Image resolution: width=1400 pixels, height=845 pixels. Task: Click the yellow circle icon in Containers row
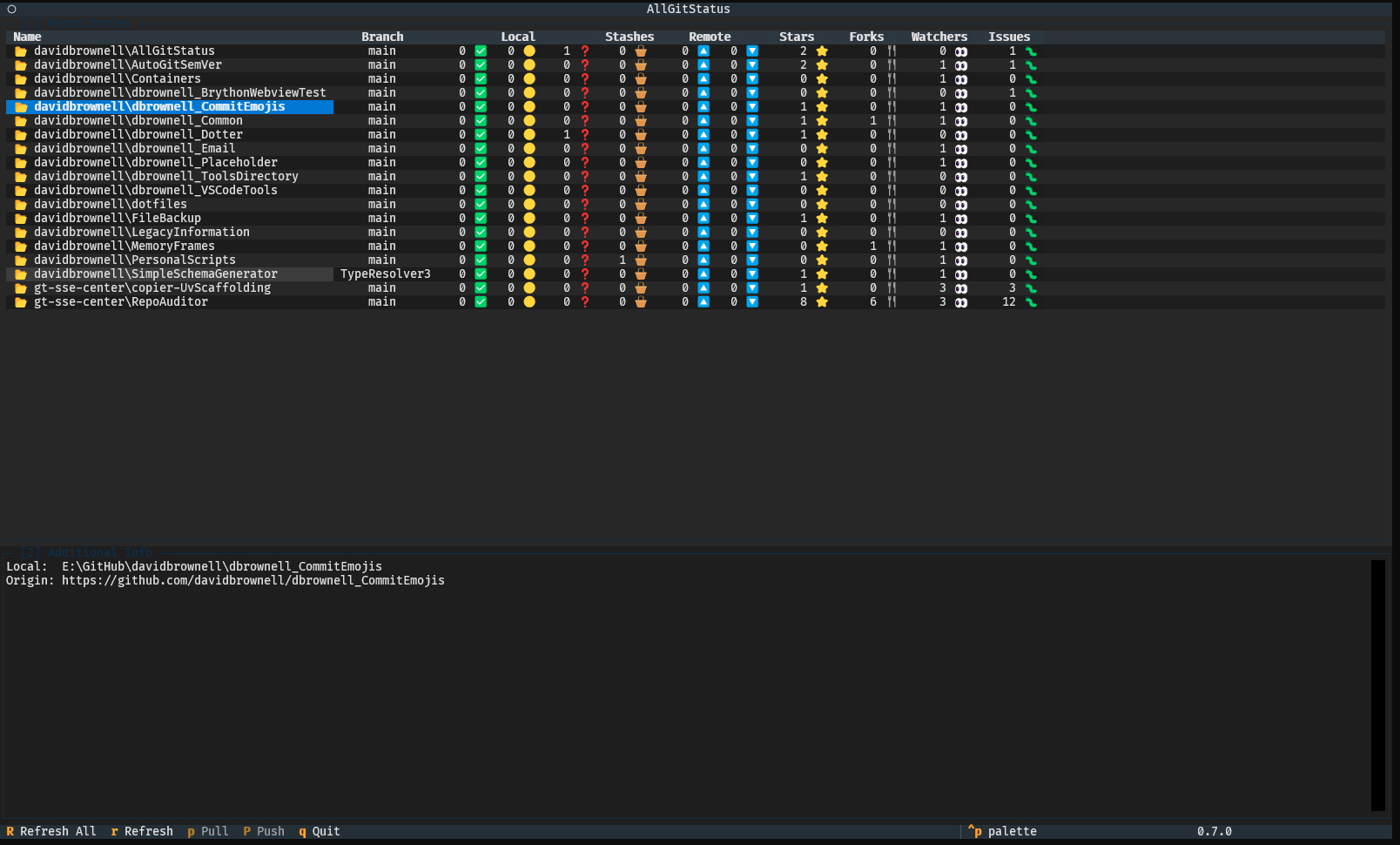tap(529, 79)
